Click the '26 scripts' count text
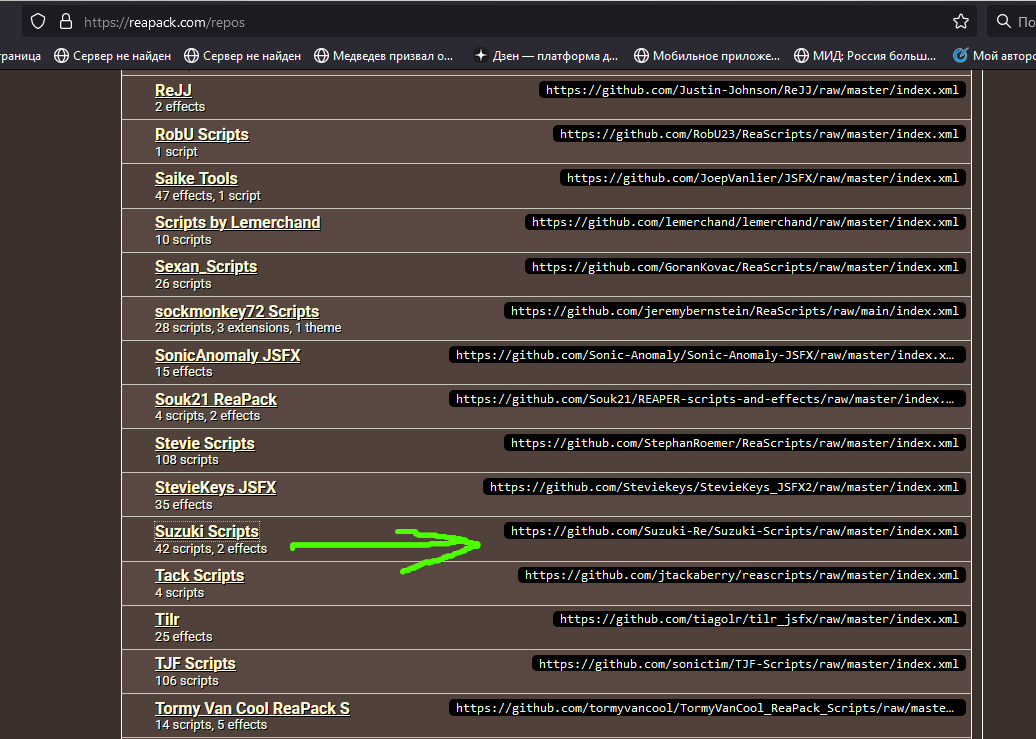The image size is (1036, 739). [183, 284]
